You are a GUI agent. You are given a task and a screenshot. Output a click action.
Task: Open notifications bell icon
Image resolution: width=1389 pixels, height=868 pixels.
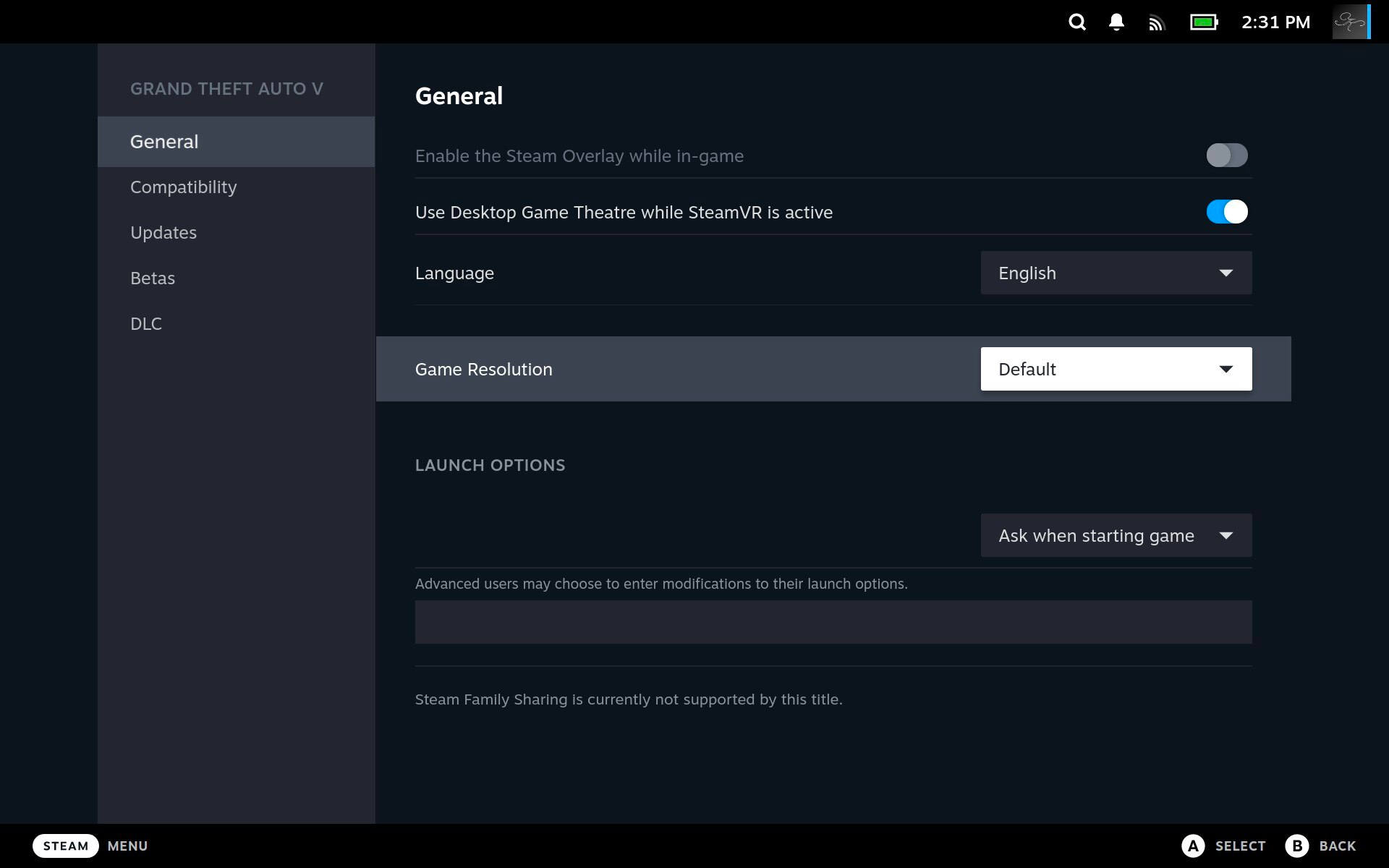pos(1116,22)
